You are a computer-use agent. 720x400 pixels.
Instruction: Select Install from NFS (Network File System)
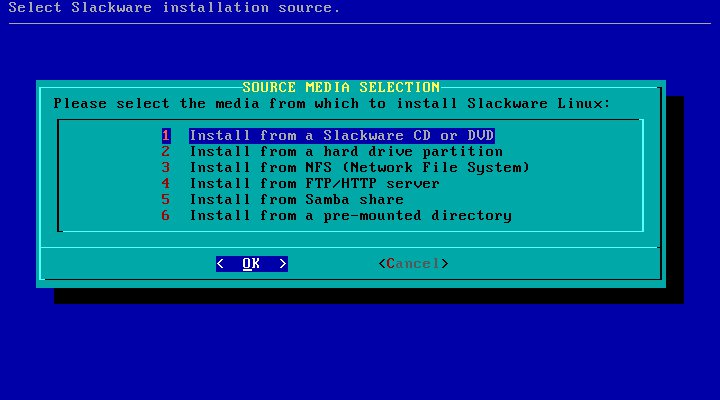(360, 168)
